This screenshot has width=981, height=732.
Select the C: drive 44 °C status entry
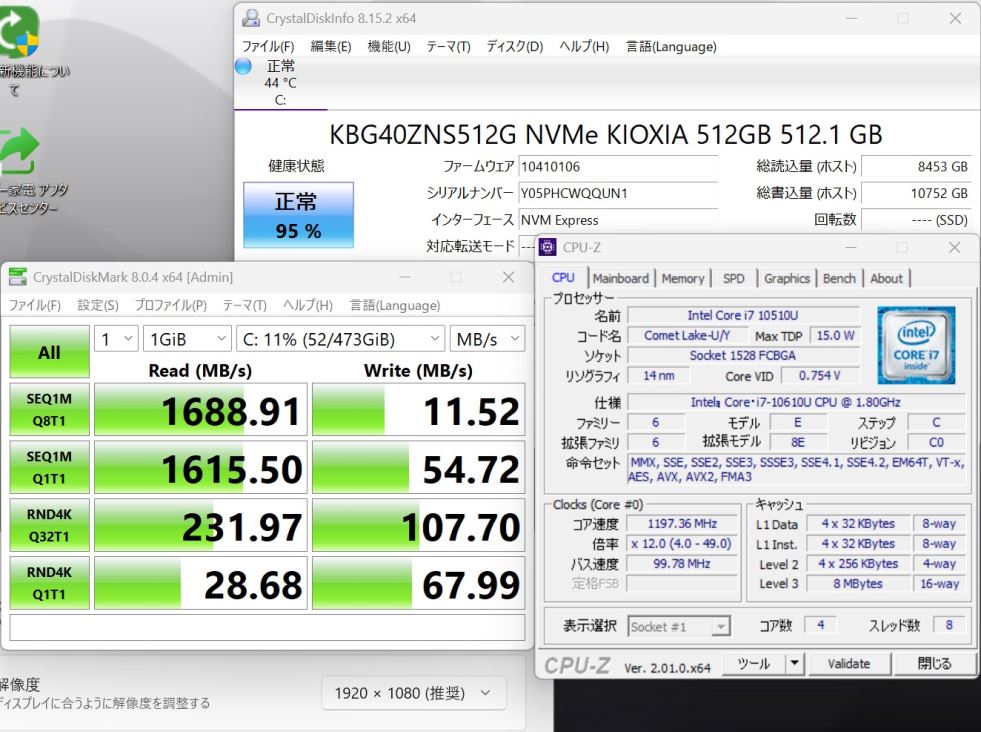tap(280, 83)
